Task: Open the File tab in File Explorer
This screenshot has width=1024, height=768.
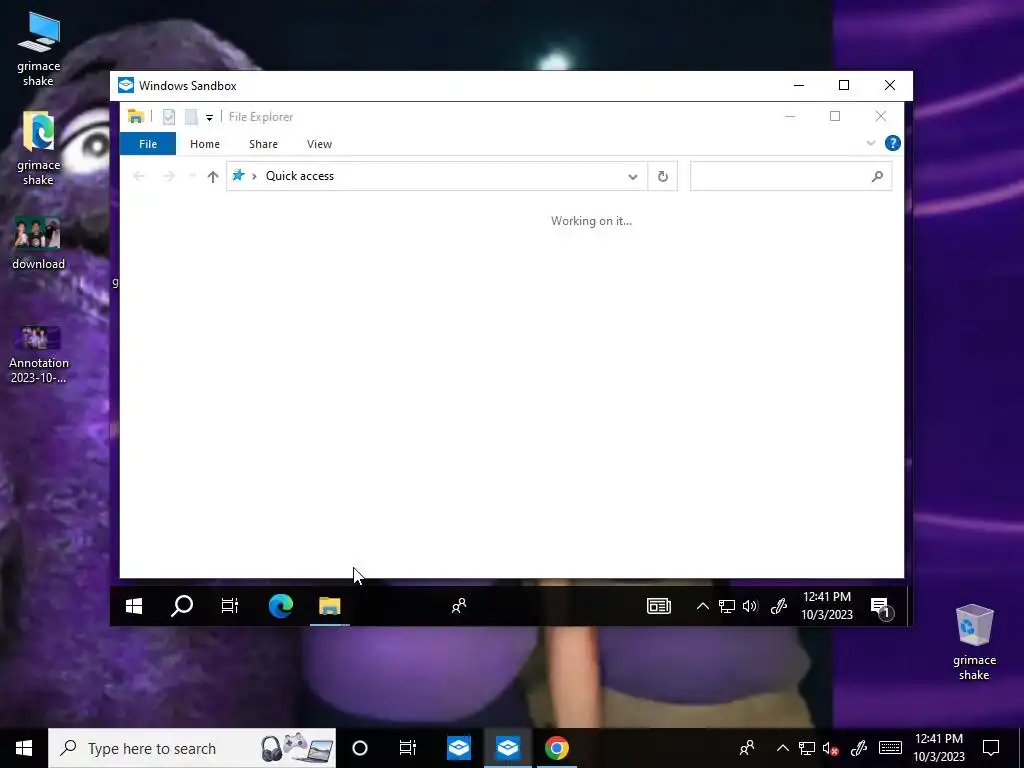Action: (x=148, y=144)
